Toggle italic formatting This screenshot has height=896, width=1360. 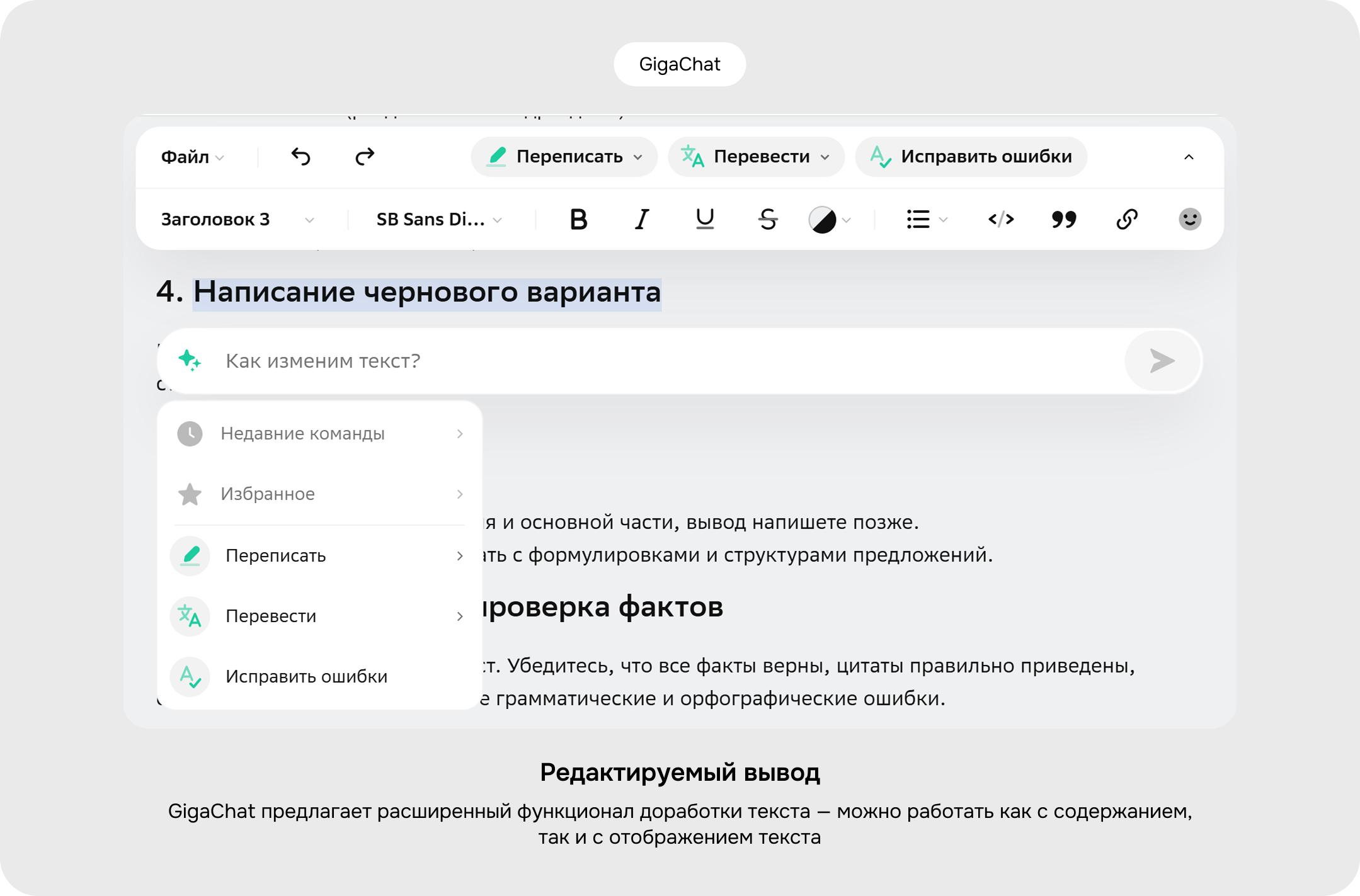coord(641,219)
